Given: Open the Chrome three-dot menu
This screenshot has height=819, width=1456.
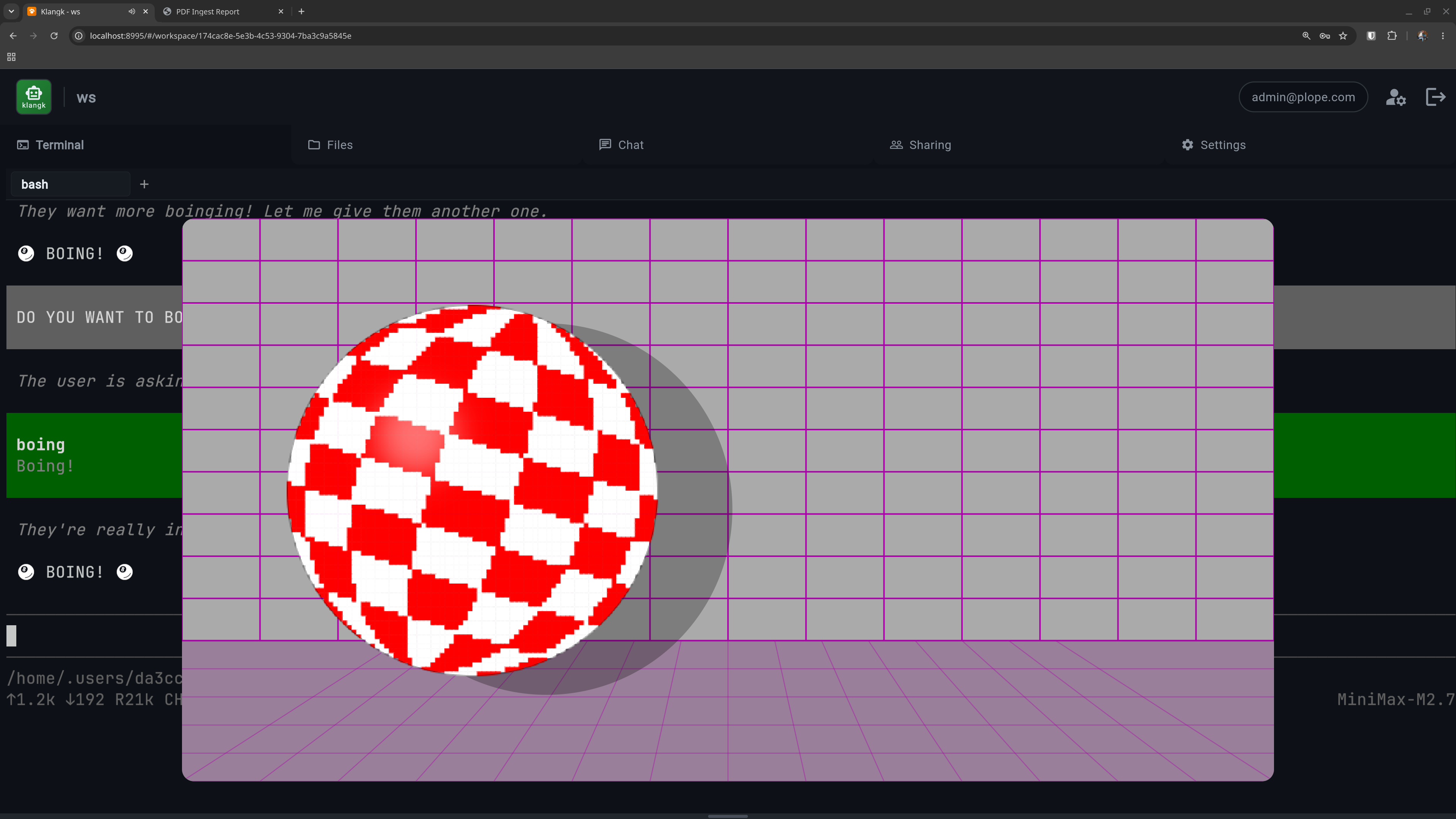Looking at the screenshot, I should 1443,36.
